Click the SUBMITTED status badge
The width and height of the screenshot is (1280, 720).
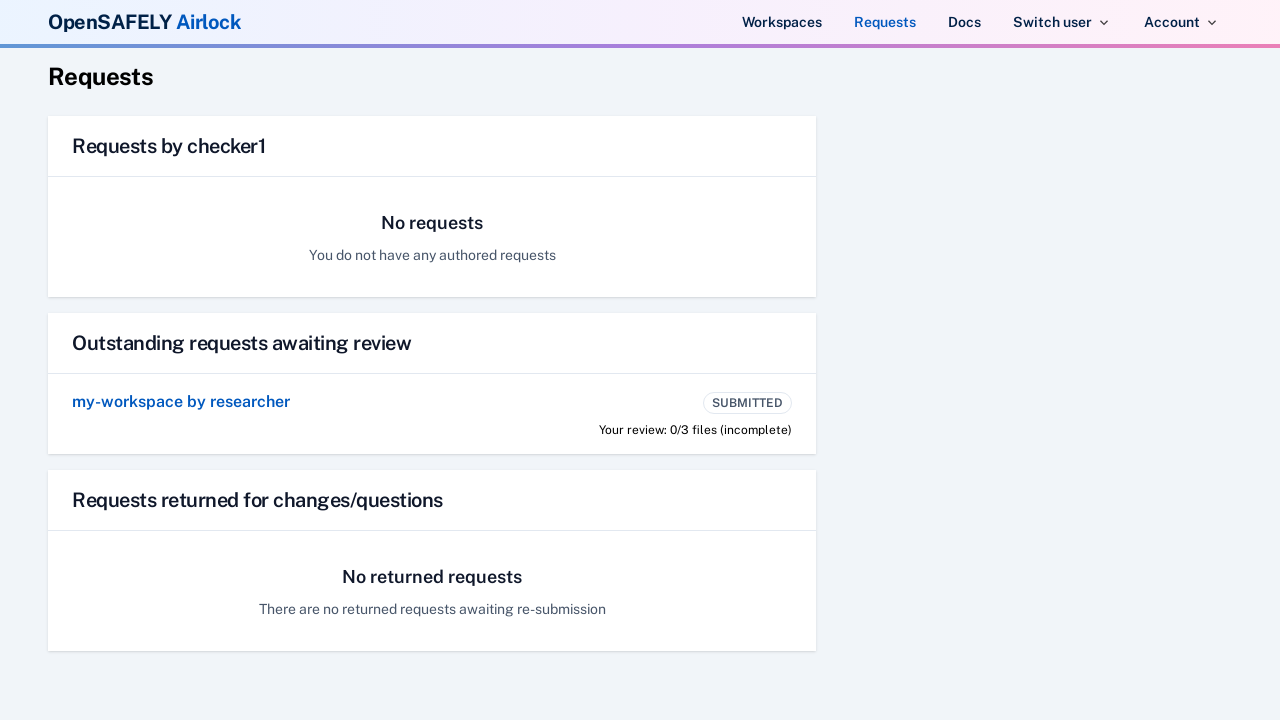point(747,403)
